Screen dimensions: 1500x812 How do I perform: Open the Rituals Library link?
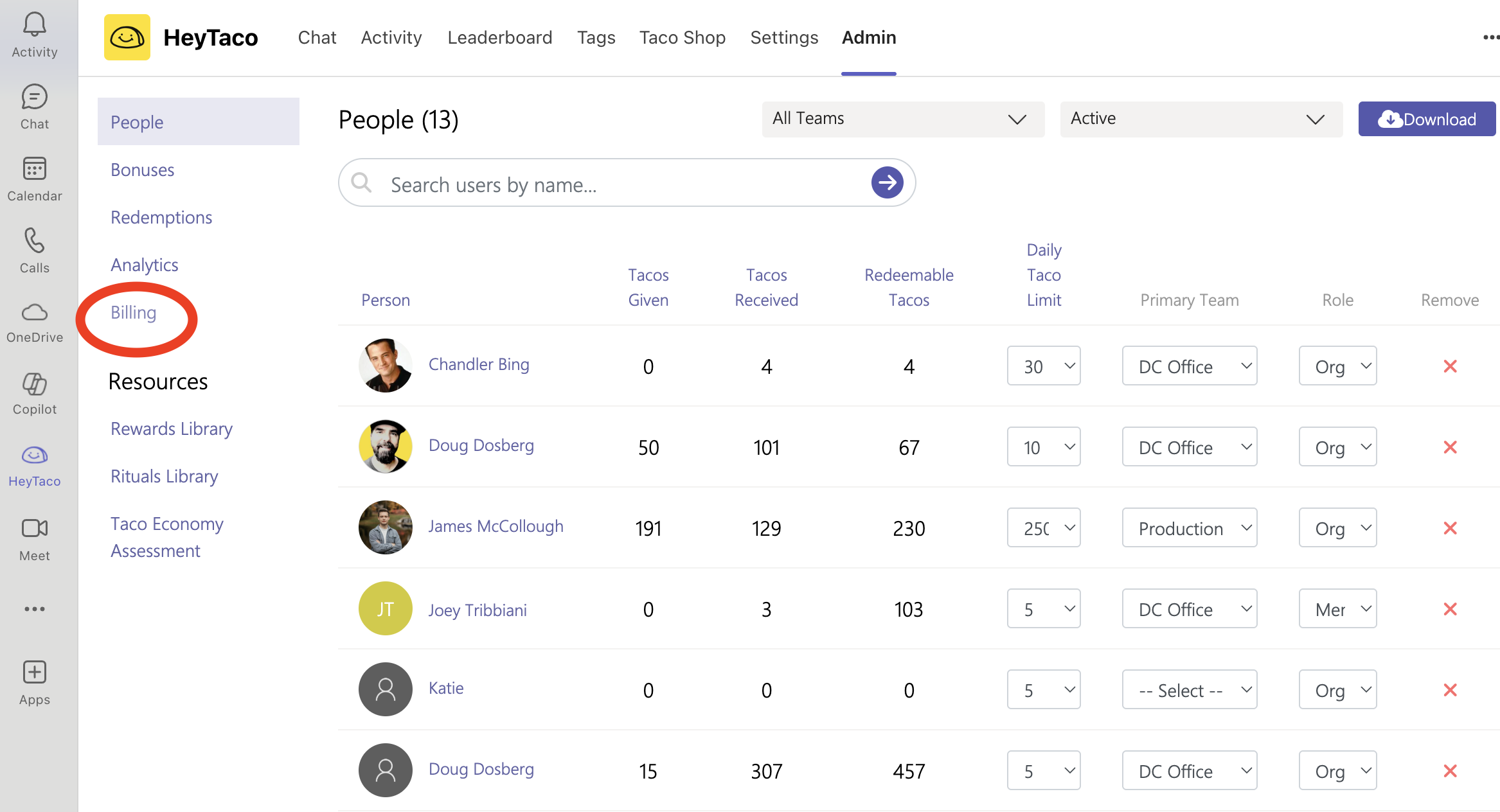coord(165,476)
